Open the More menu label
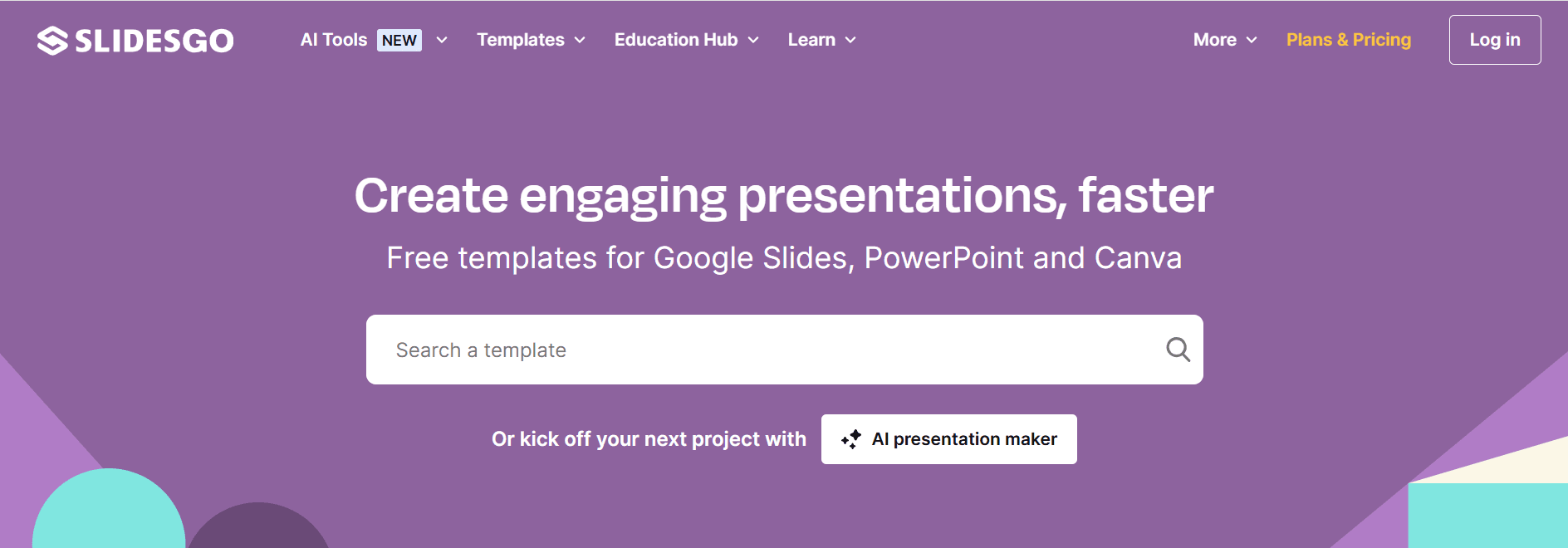The image size is (1568, 548). 1215,40
